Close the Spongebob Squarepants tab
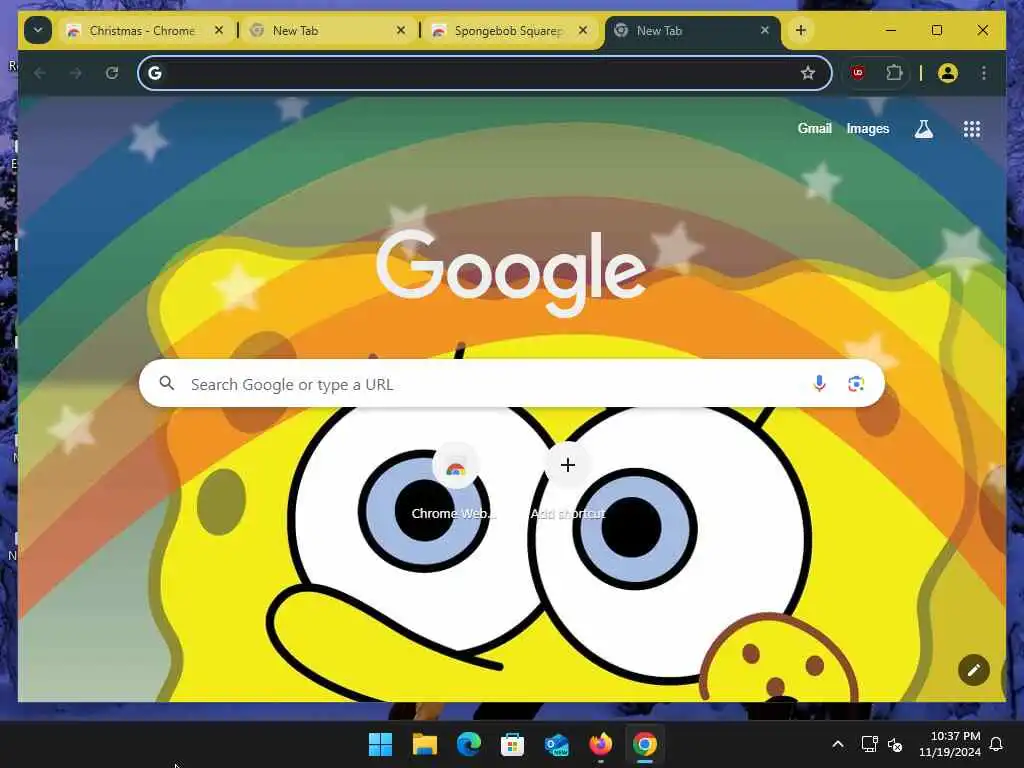Image resolution: width=1024 pixels, height=768 pixels. (583, 30)
